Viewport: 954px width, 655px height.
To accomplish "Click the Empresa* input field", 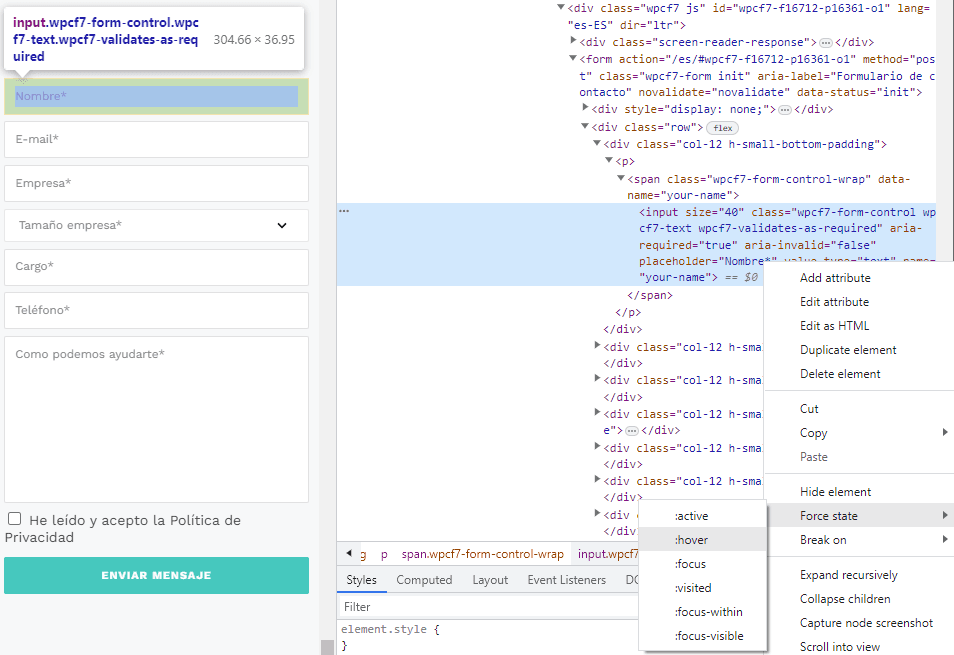I will [x=156, y=183].
